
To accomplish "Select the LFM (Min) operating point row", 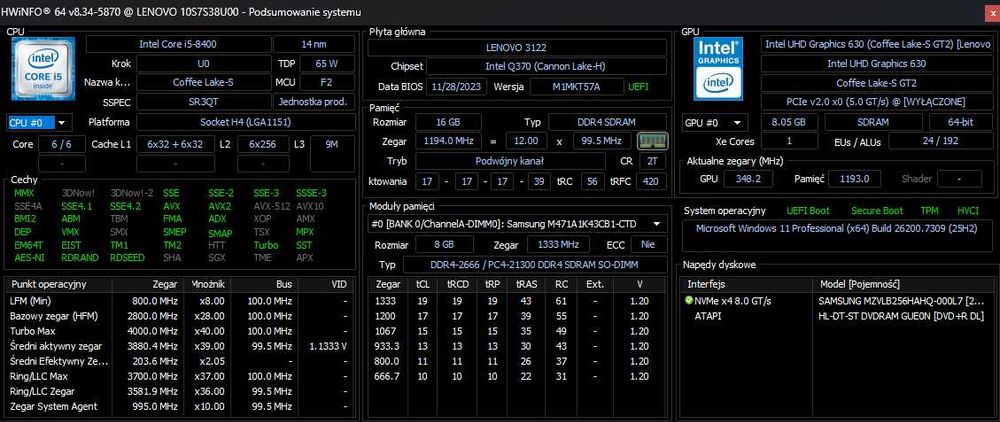I will (179, 301).
